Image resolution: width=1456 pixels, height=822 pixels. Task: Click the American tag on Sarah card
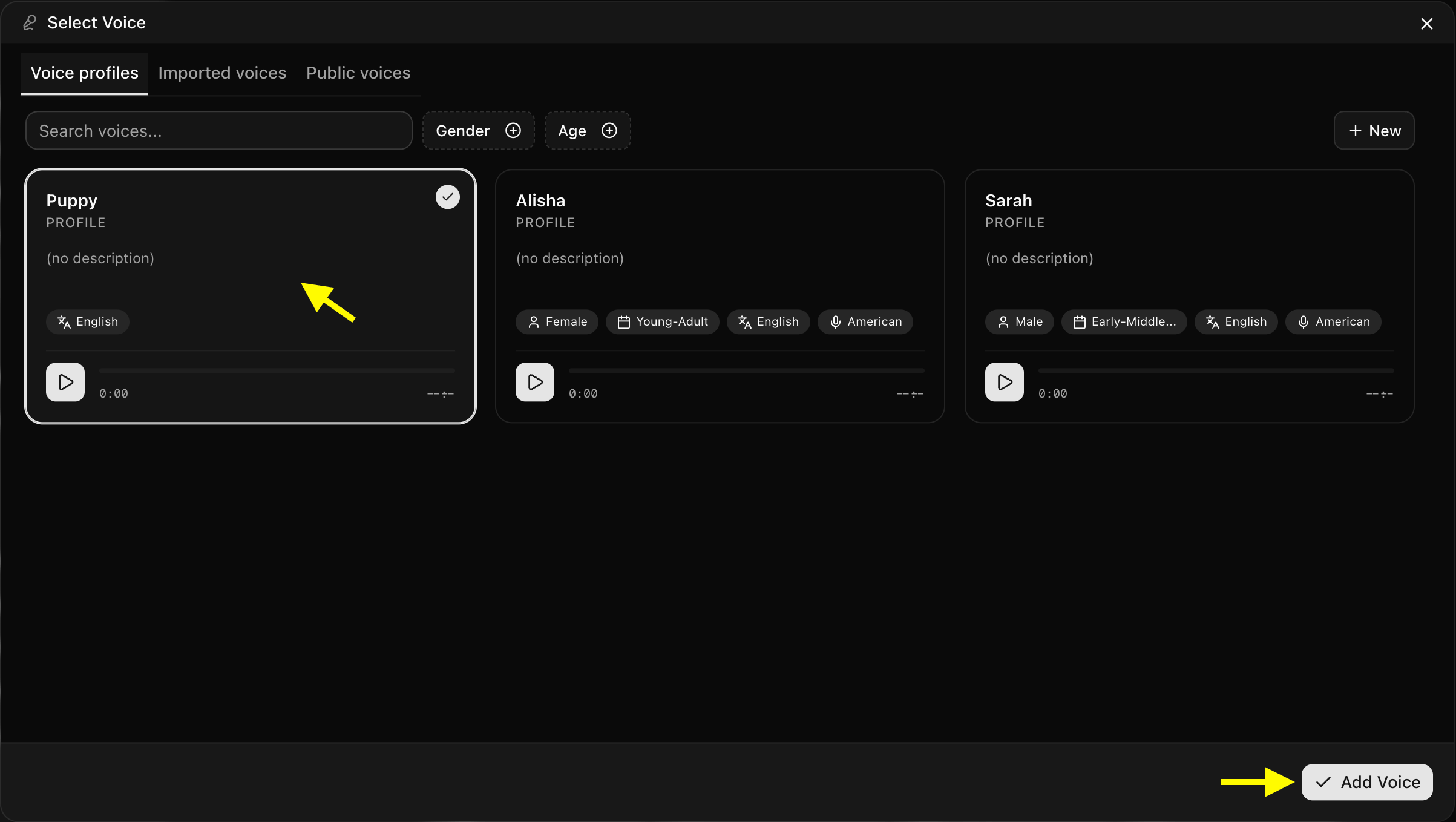1333,321
